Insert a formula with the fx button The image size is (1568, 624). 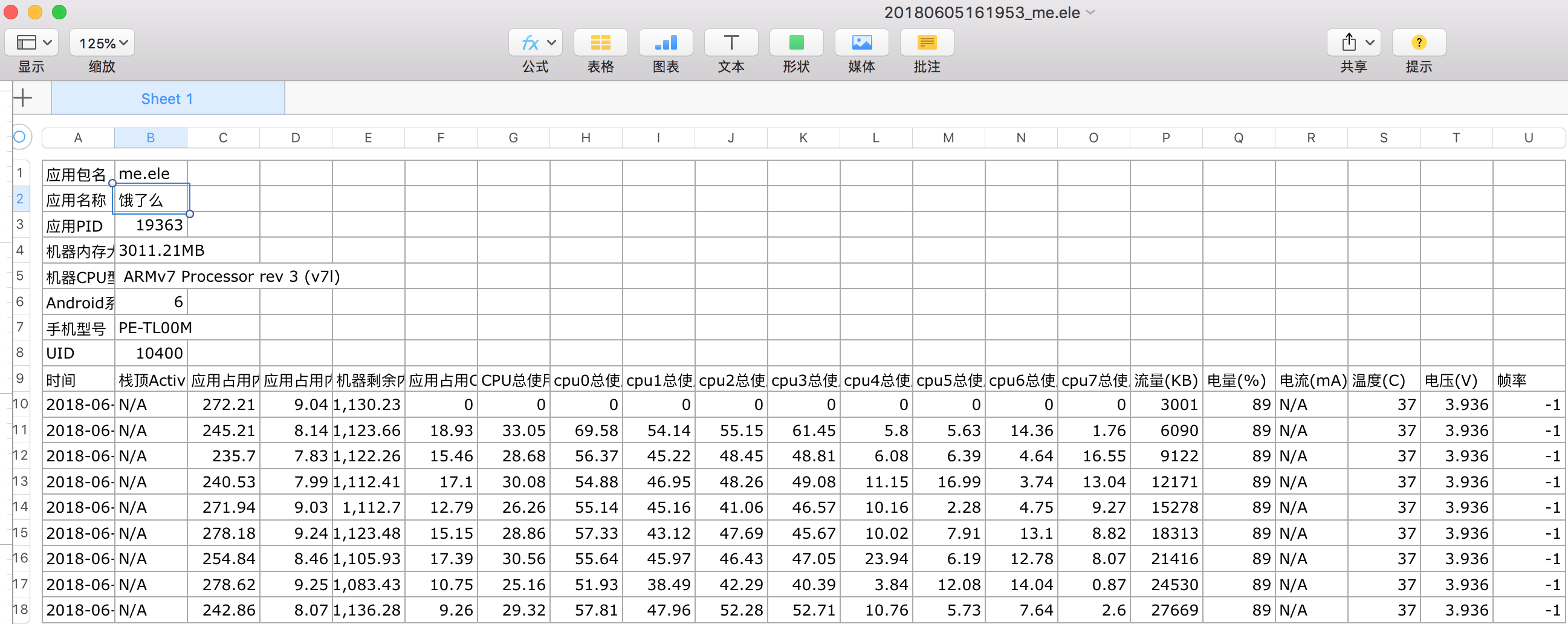pyautogui.click(x=530, y=42)
